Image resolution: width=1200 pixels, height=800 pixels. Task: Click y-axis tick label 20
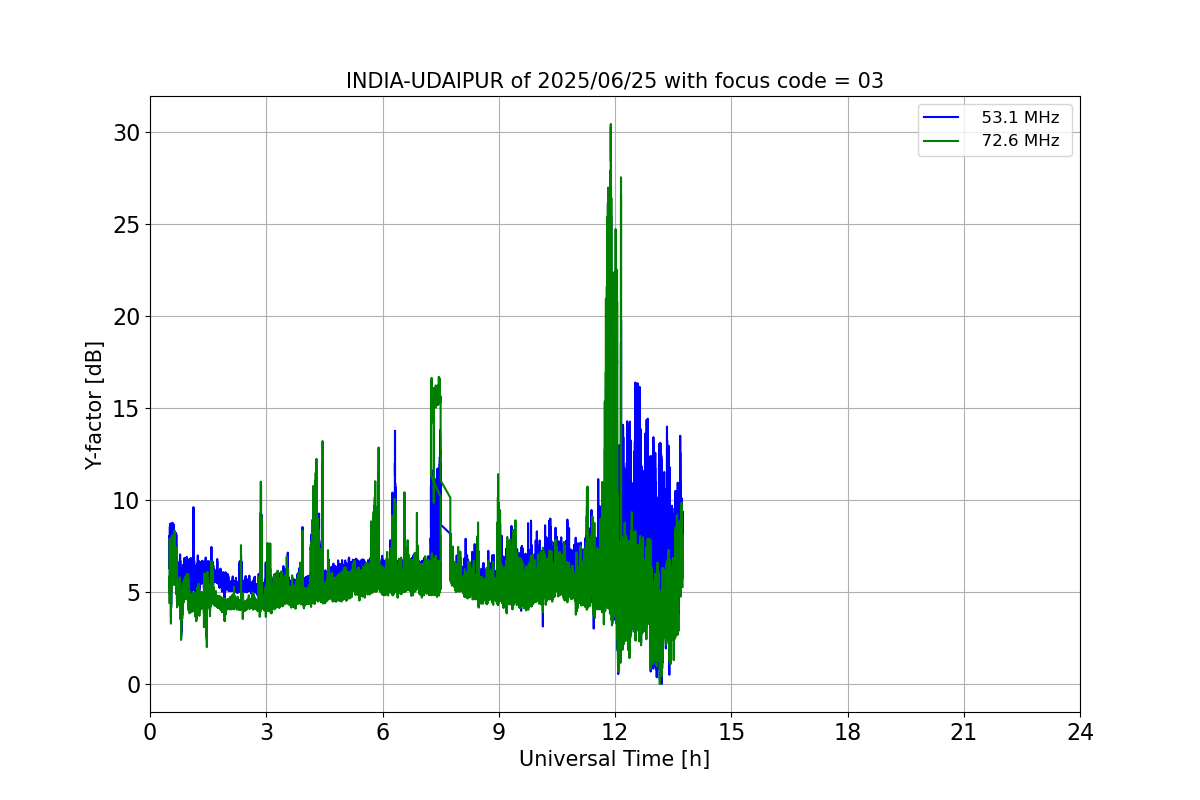[126, 317]
